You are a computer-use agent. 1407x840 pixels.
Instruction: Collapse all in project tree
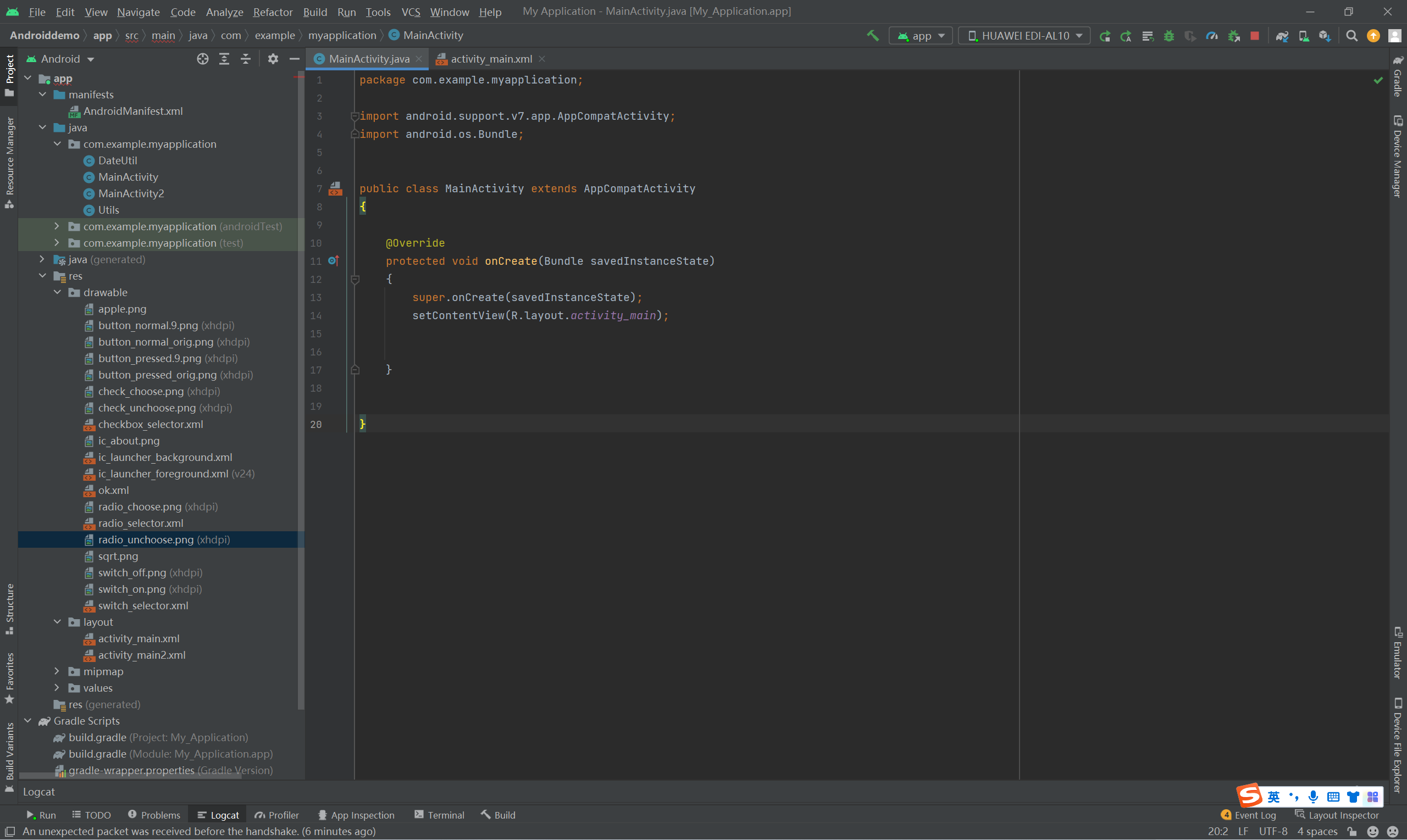click(x=246, y=59)
